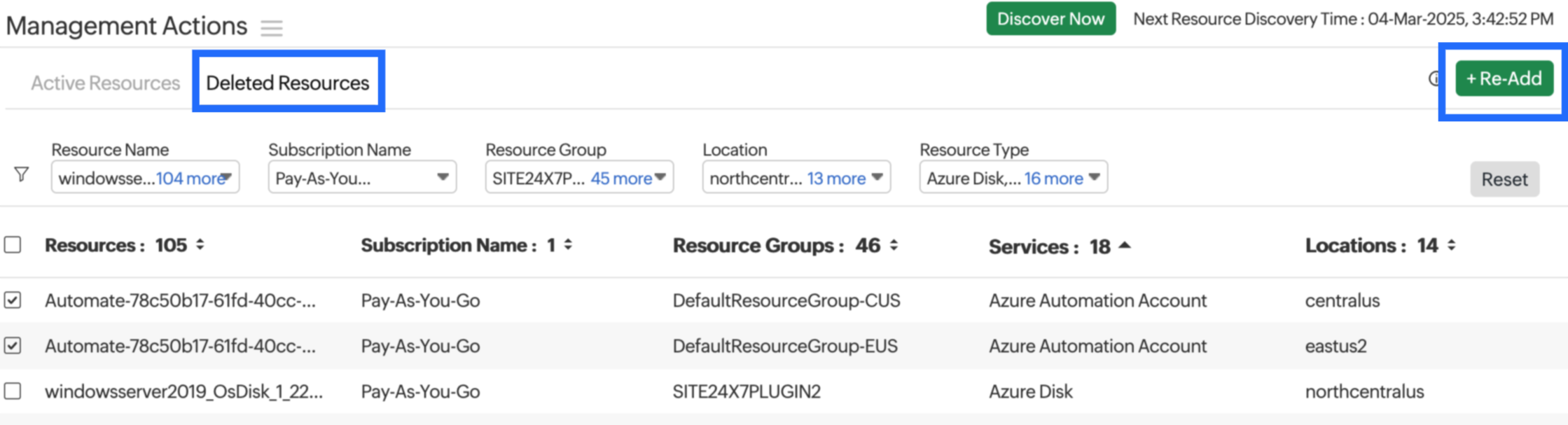Click the filter funnel icon
1568x425 pixels.
pyautogui.click(x=22, y=174)
